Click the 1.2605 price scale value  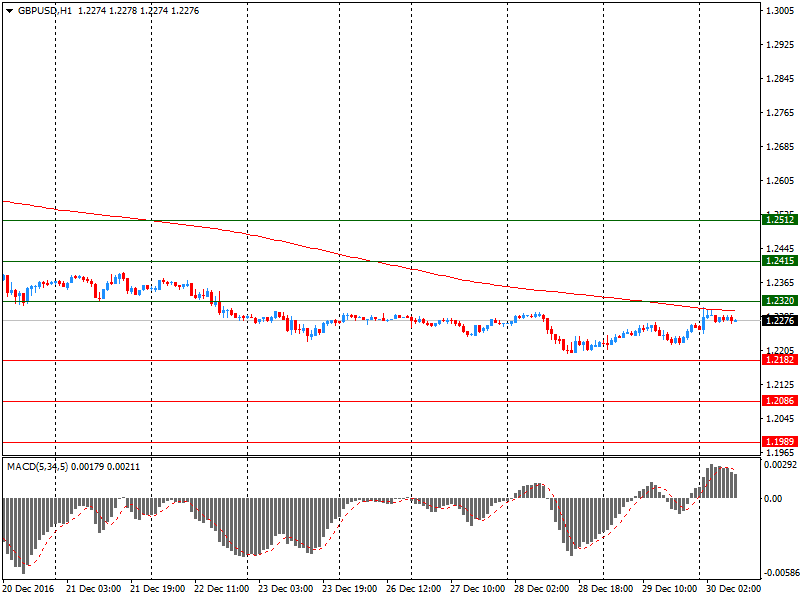coord(780,181)
